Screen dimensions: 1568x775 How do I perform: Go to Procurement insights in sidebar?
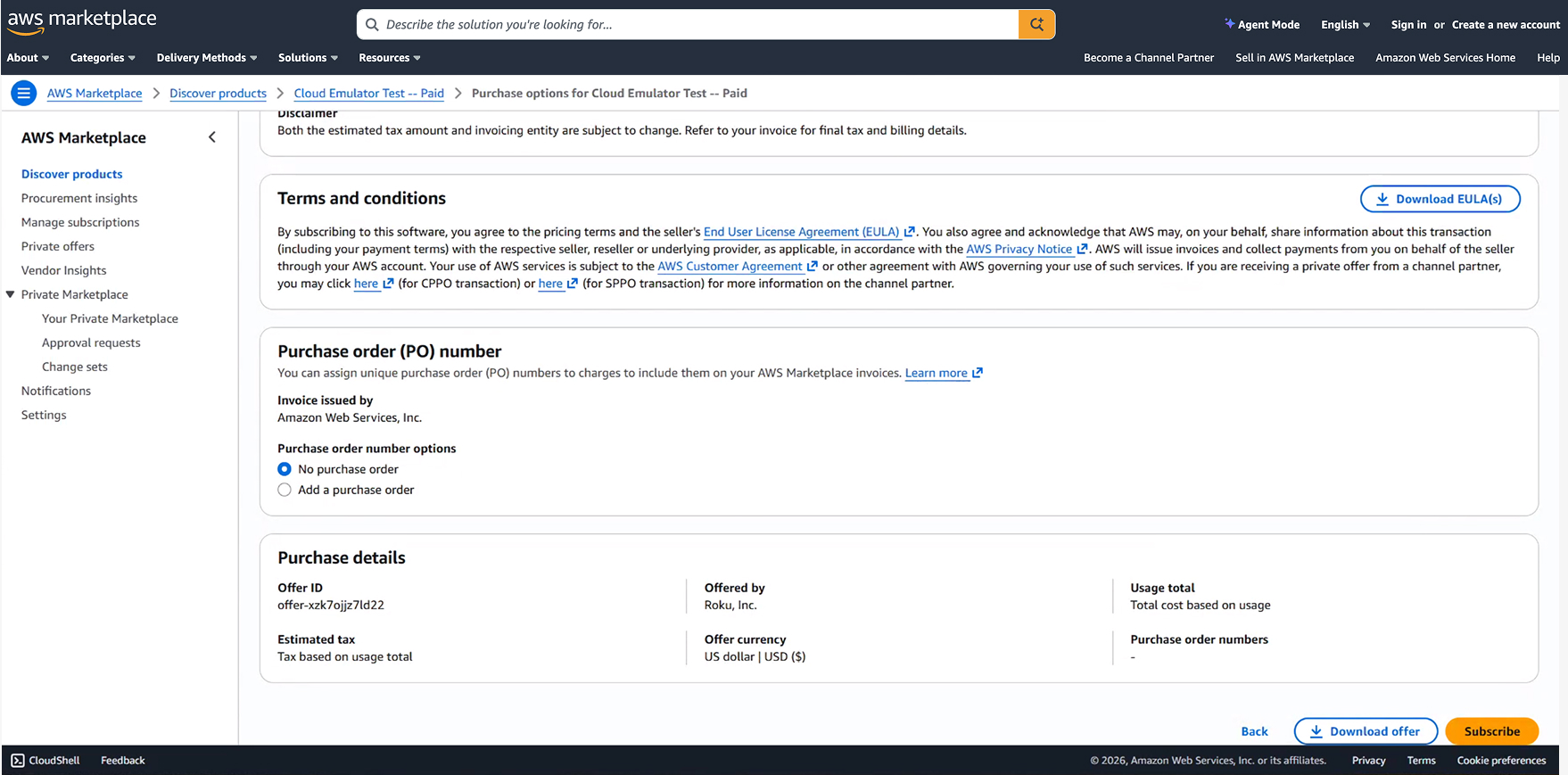click(79, 198)
